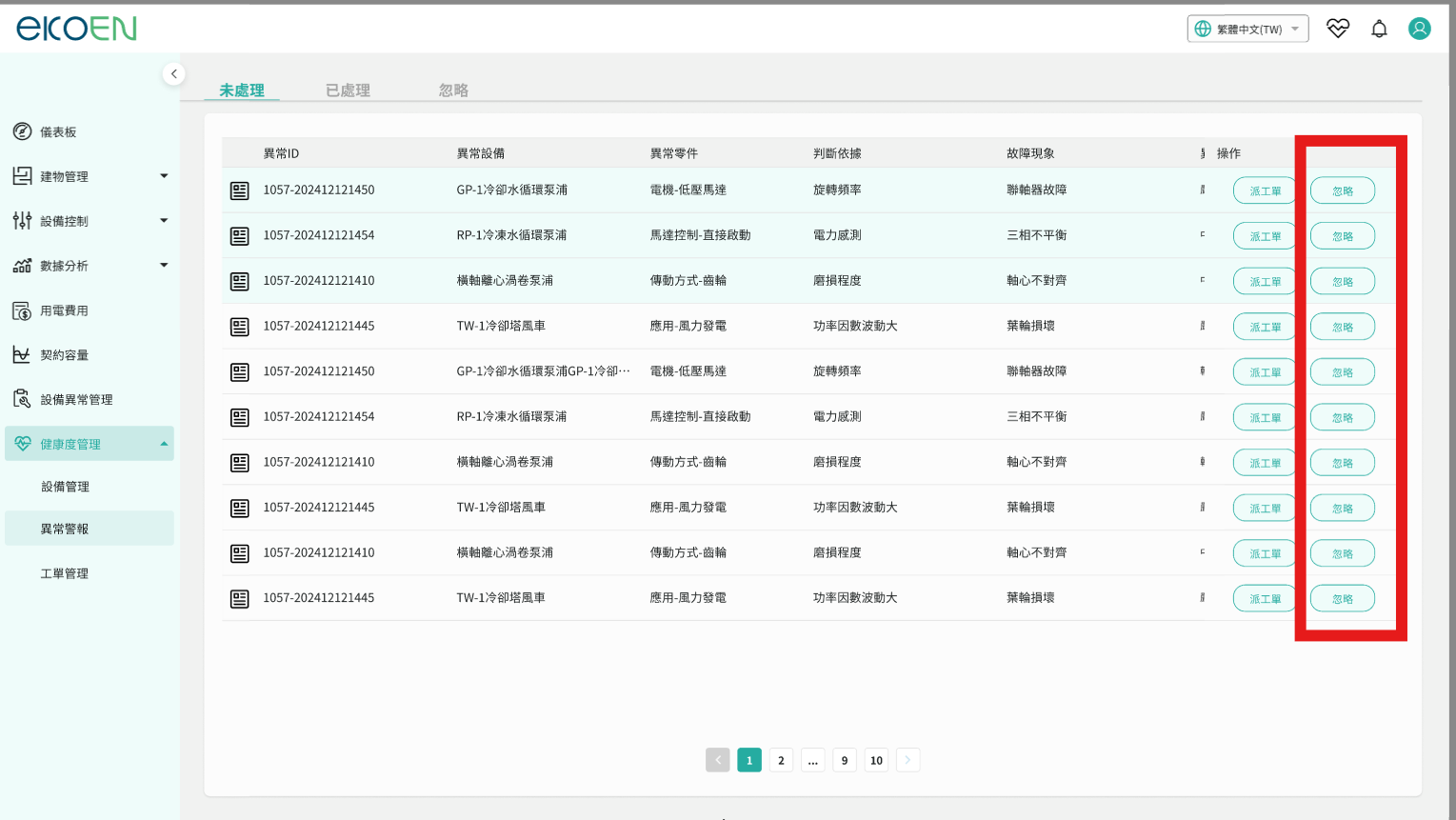This screenshot has width=1456, height=820.
Task: Open 工單管理 in the sidebar
Action: coord(65,573)
